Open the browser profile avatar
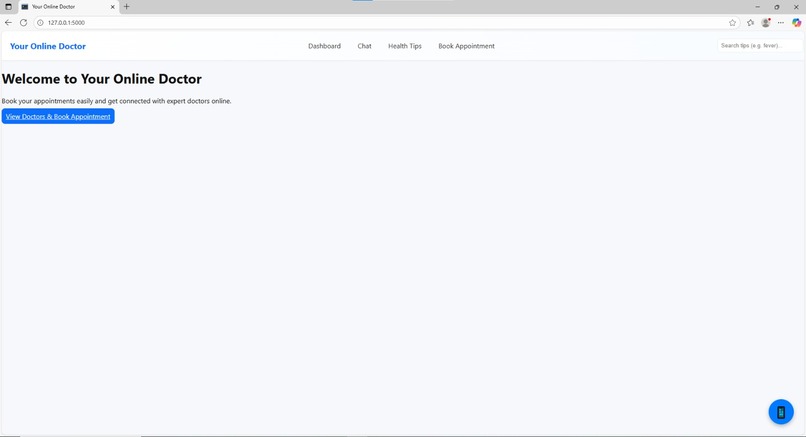The width and height of the screenshot is (806, 437). coord(766,23)
